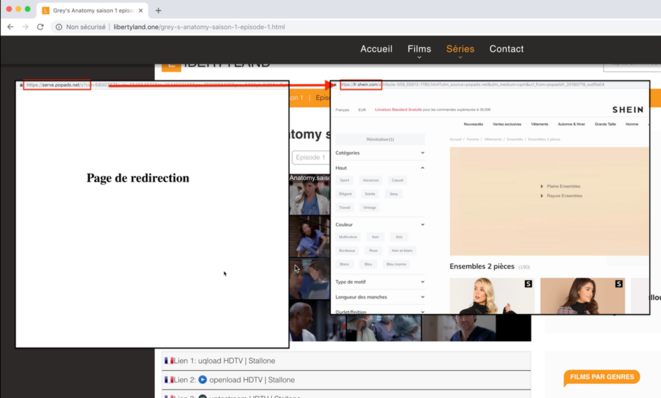Toggle the Vacances filter chip

(371, 180)
